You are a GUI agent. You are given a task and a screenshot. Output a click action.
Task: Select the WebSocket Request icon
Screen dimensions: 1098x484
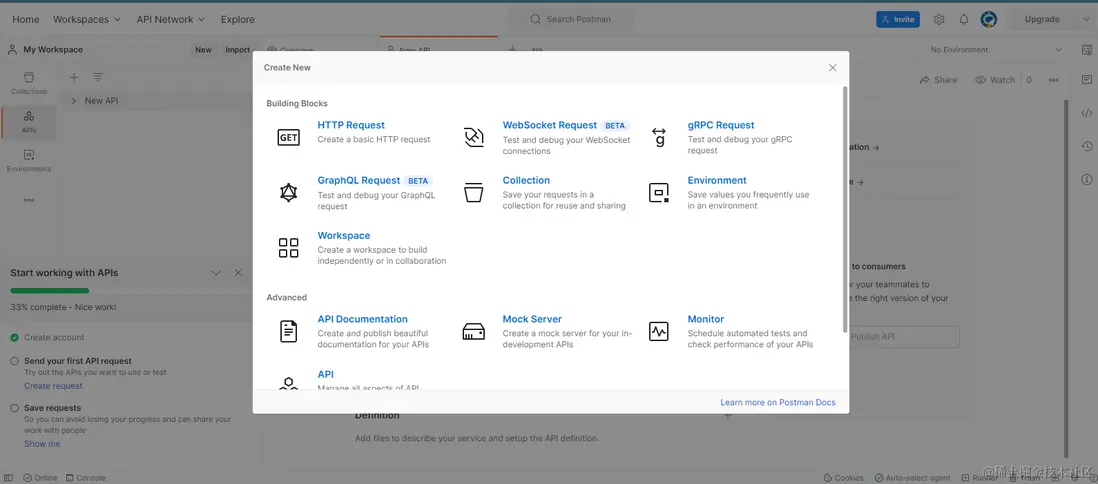coord(474,138)
